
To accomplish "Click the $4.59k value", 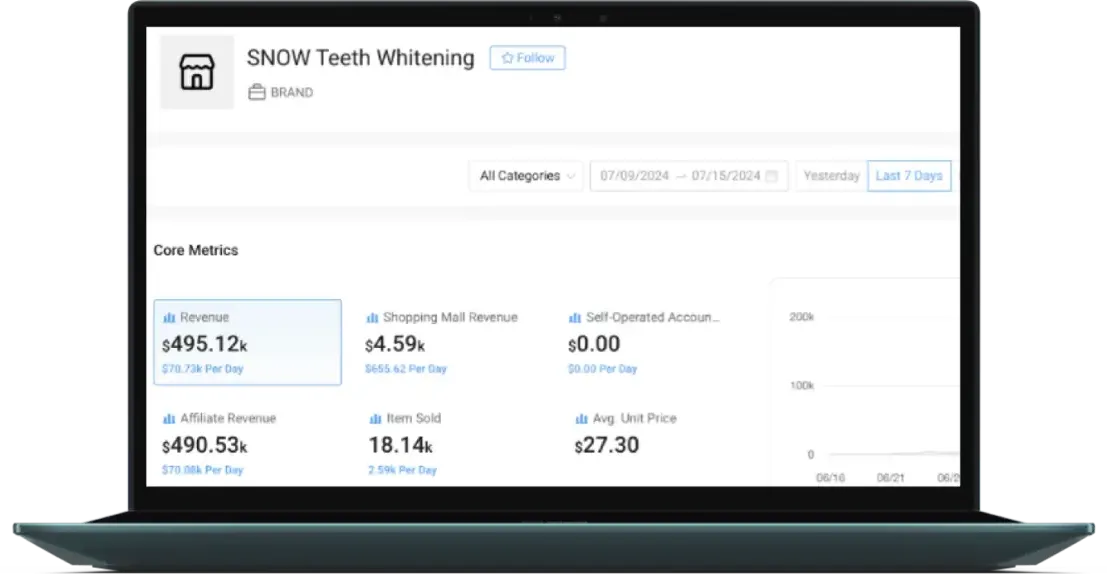I will click(x=395, y=345).
